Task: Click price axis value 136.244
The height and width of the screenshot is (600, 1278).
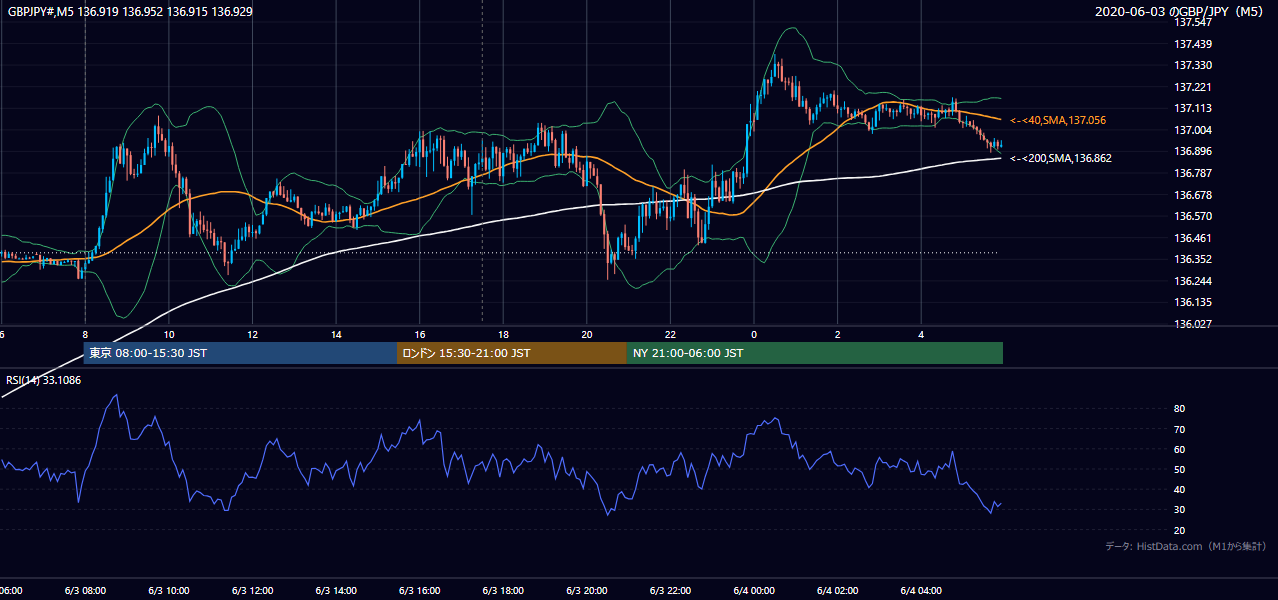Action: [x=1193, y=281]
